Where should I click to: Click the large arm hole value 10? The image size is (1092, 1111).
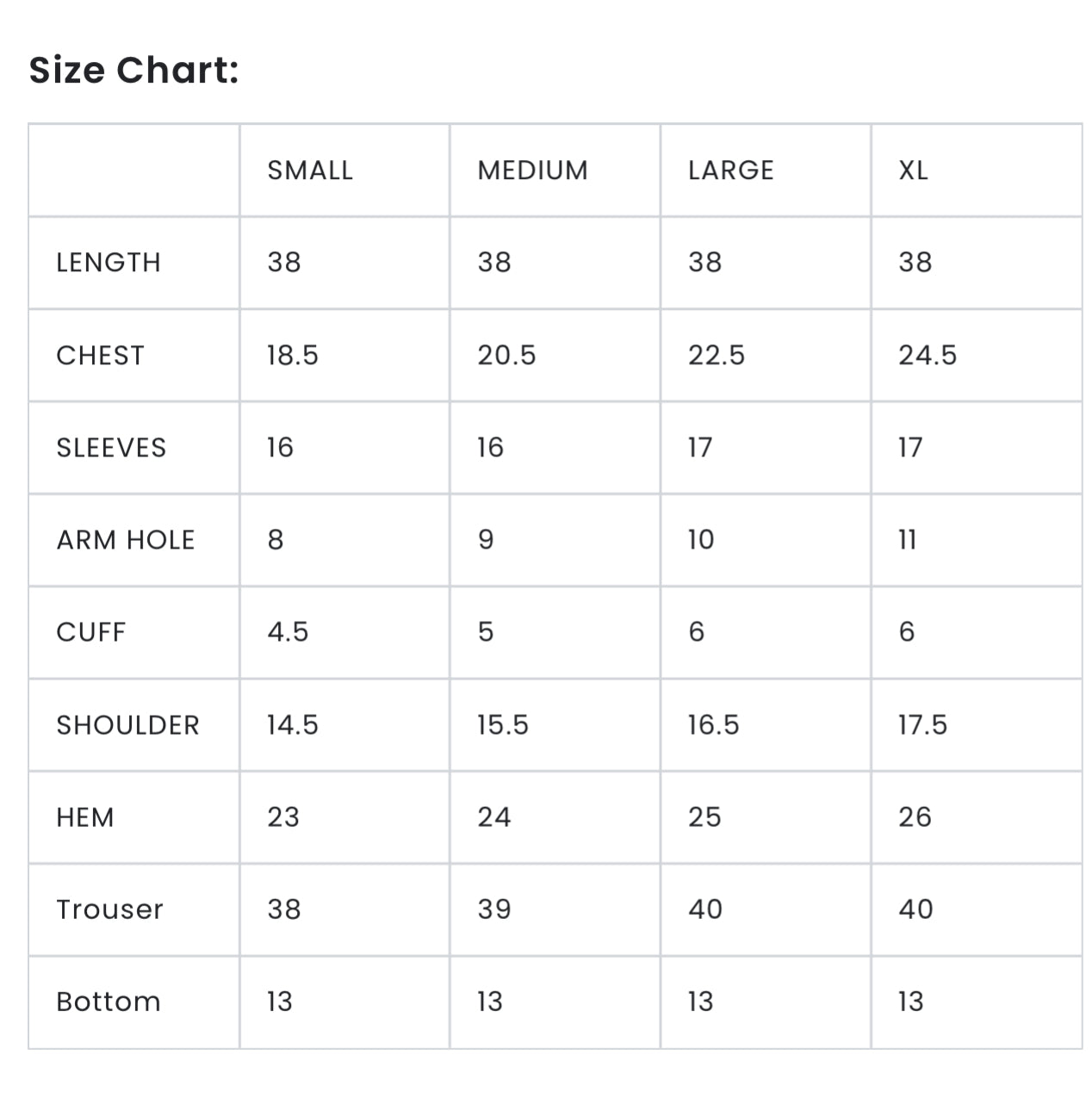point(701,540)
